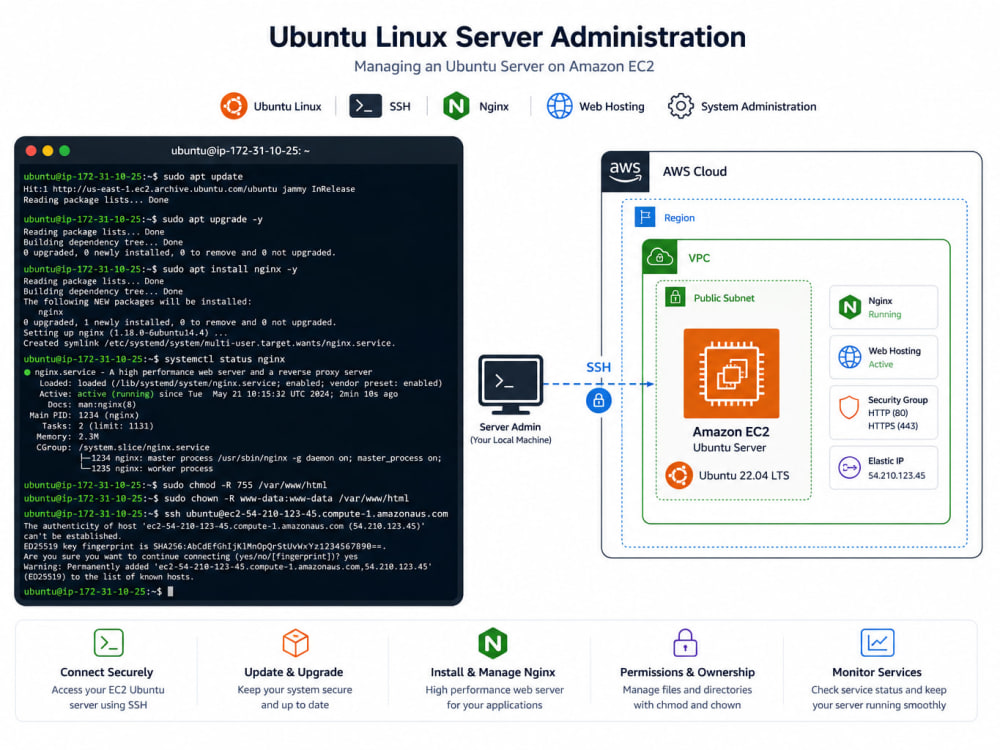Image resolution: width=1000 pixels, height=750 pixels.
Task: Click the ED25519 key fingerprint line
Action: (x=205, y=547)
